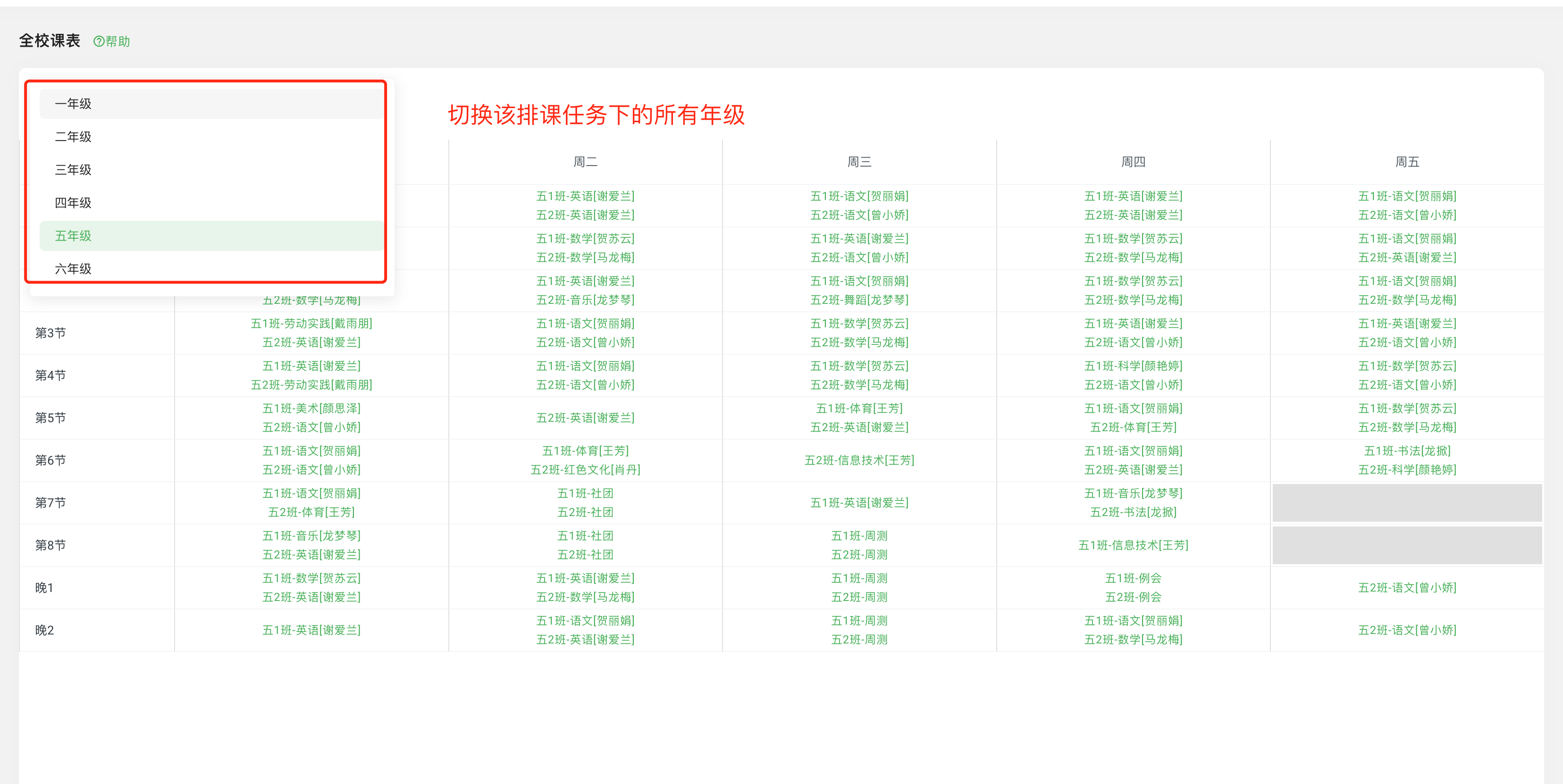Open 五1班-英语[谢爱兰] Tuesday first period entry

[584, 196]
